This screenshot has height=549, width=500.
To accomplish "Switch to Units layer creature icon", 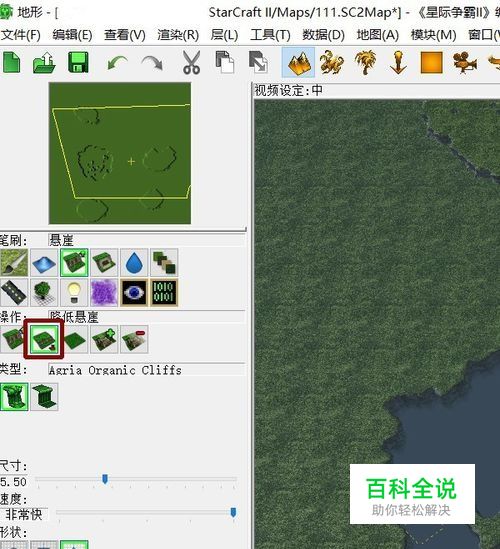I will (331, 62).
